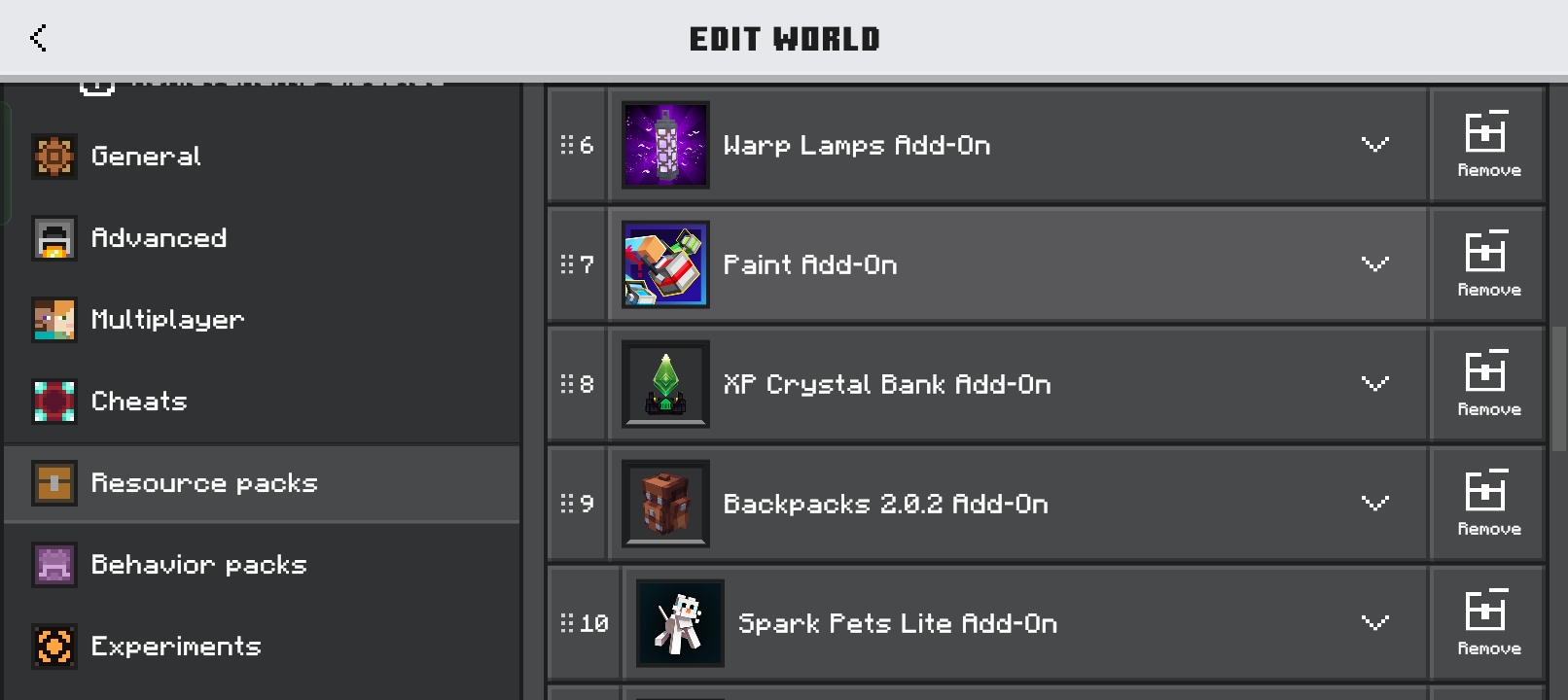This screenshot has width=1568, height=700.
Task: Remove the Paint Add-On pack
Action: 1487,264
